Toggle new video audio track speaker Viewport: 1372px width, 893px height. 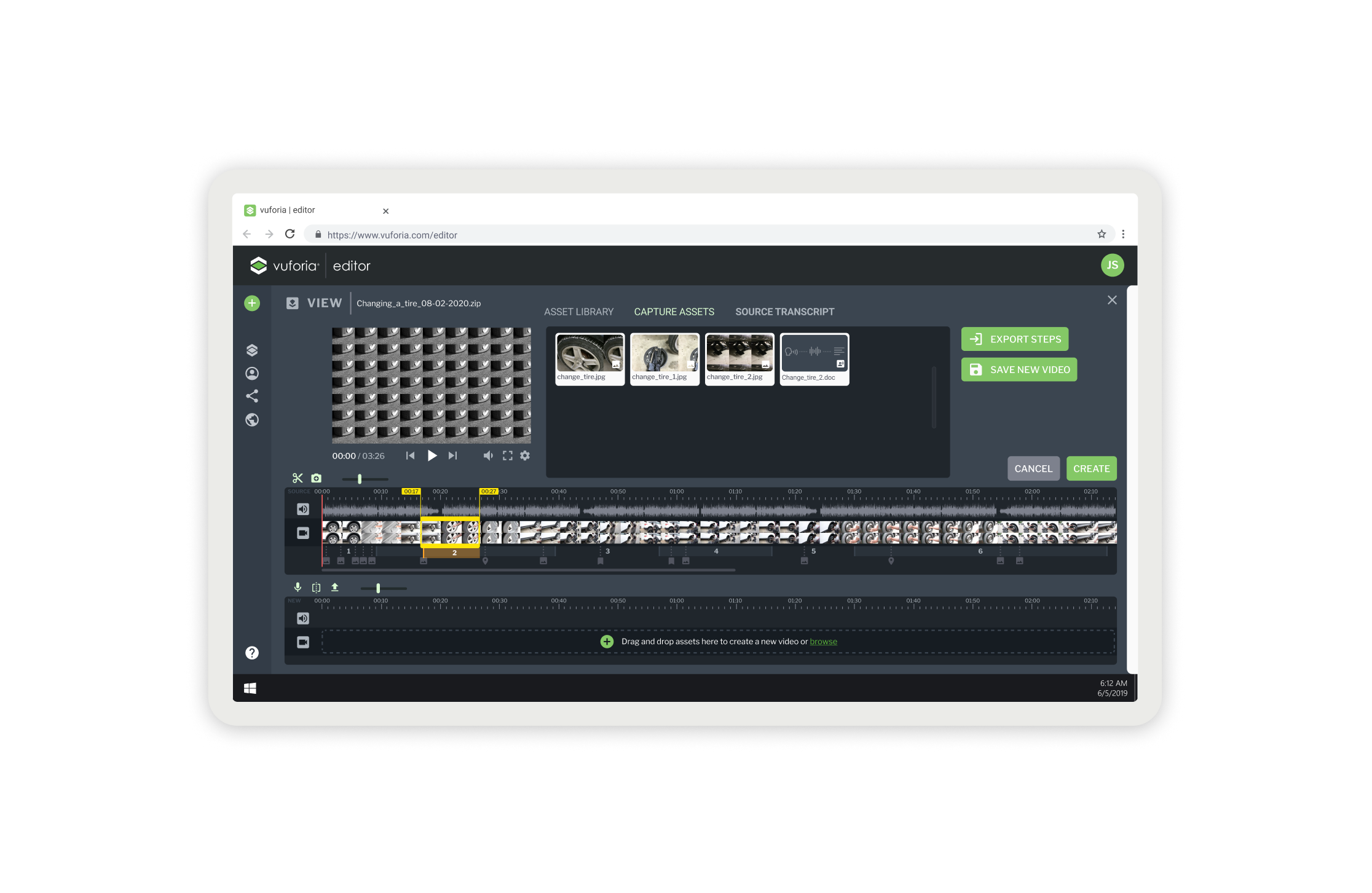coord(303,618)
